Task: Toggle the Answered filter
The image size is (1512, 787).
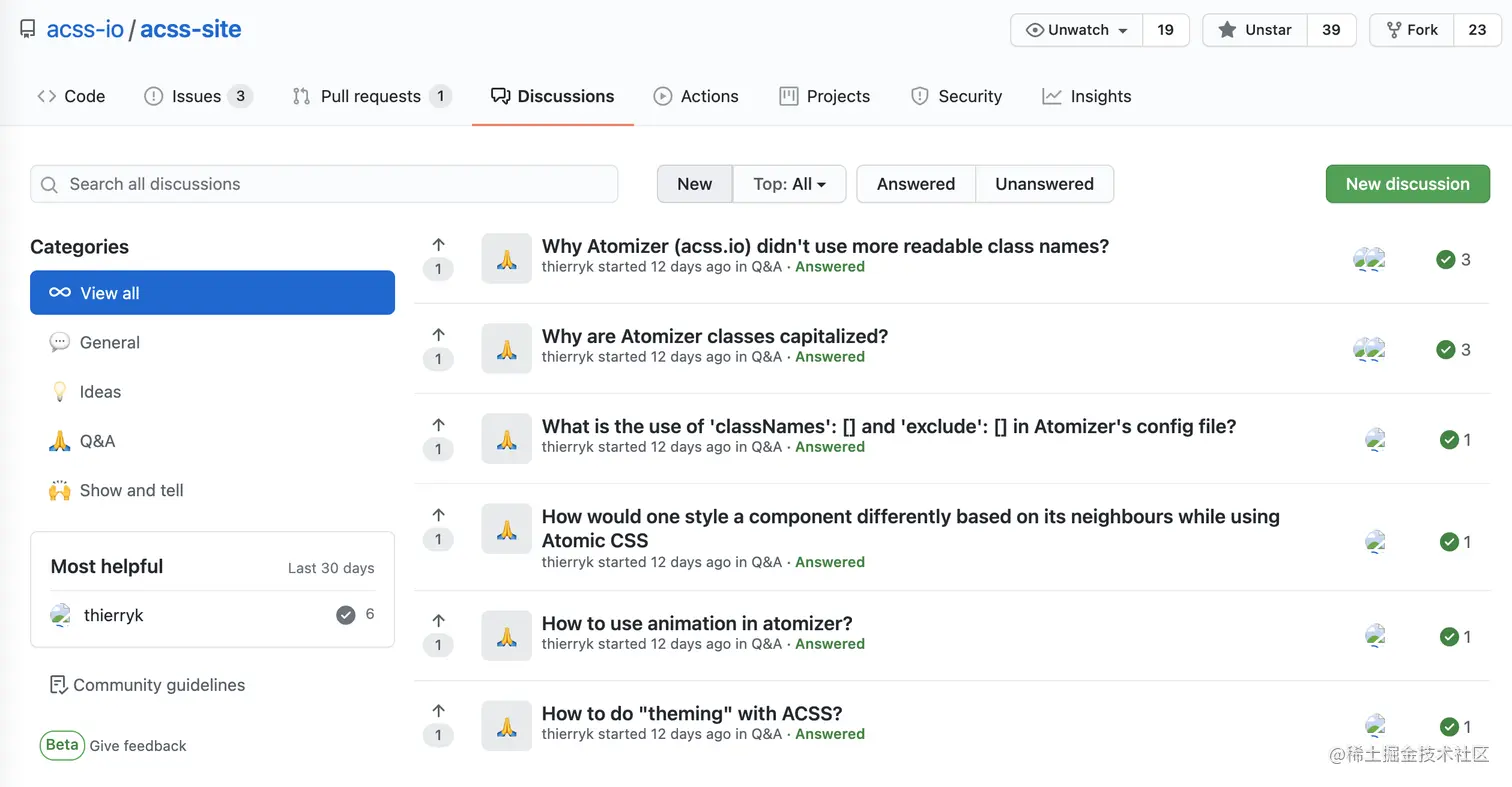Action: pyautogui.click(x=915, y=184)
